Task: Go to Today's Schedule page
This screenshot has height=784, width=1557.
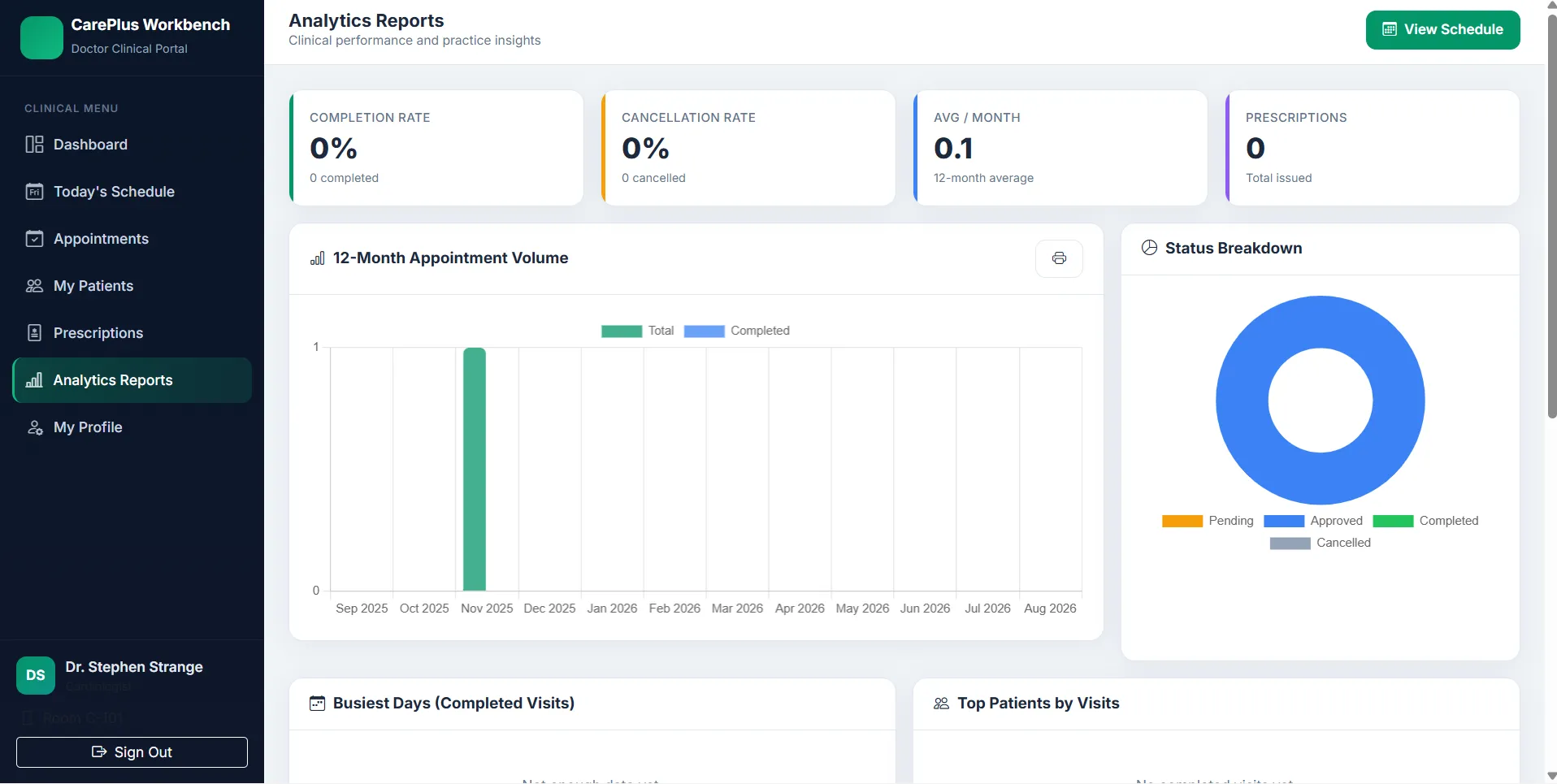Action: 132,192
